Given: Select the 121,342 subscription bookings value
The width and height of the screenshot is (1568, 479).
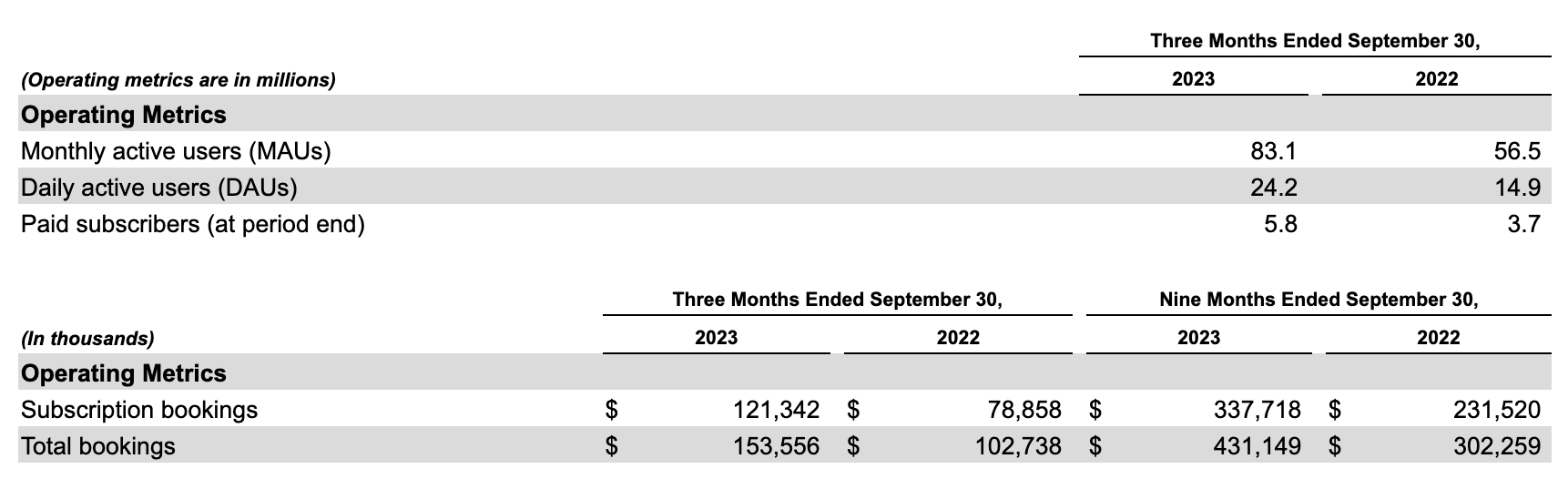Looking at the screenshot, I should coord(776,410).
